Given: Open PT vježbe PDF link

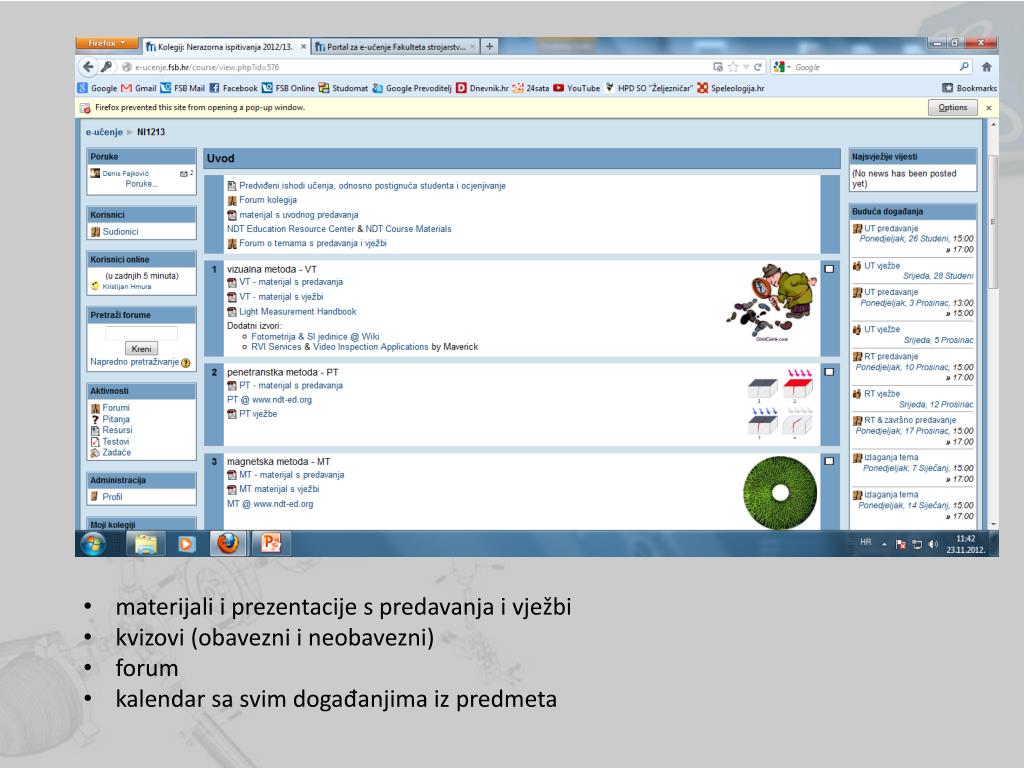Looking at the screenshot, I should click(x=258, y=414).
